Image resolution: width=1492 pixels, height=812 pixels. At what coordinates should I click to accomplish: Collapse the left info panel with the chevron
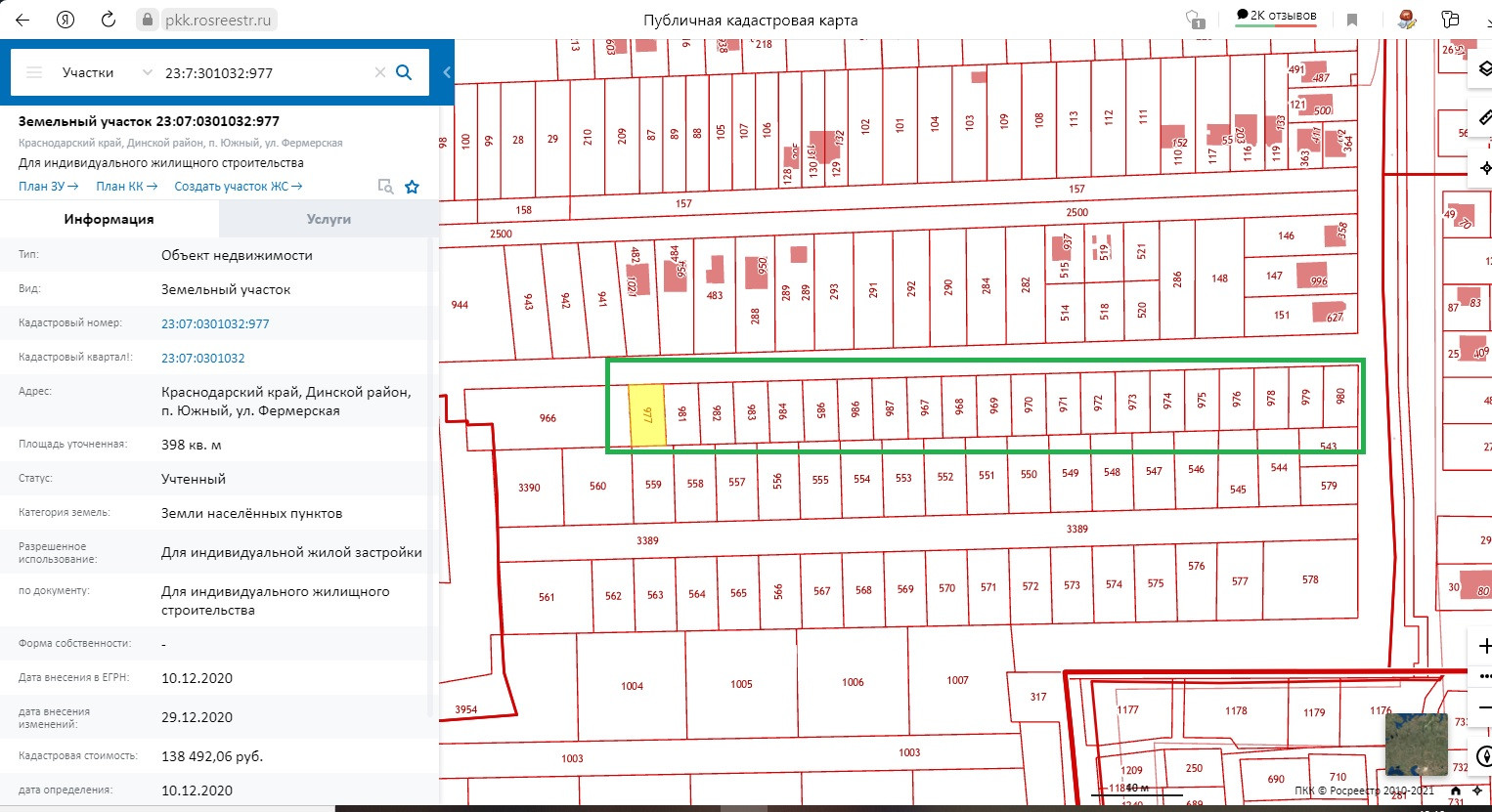(447, 72)
